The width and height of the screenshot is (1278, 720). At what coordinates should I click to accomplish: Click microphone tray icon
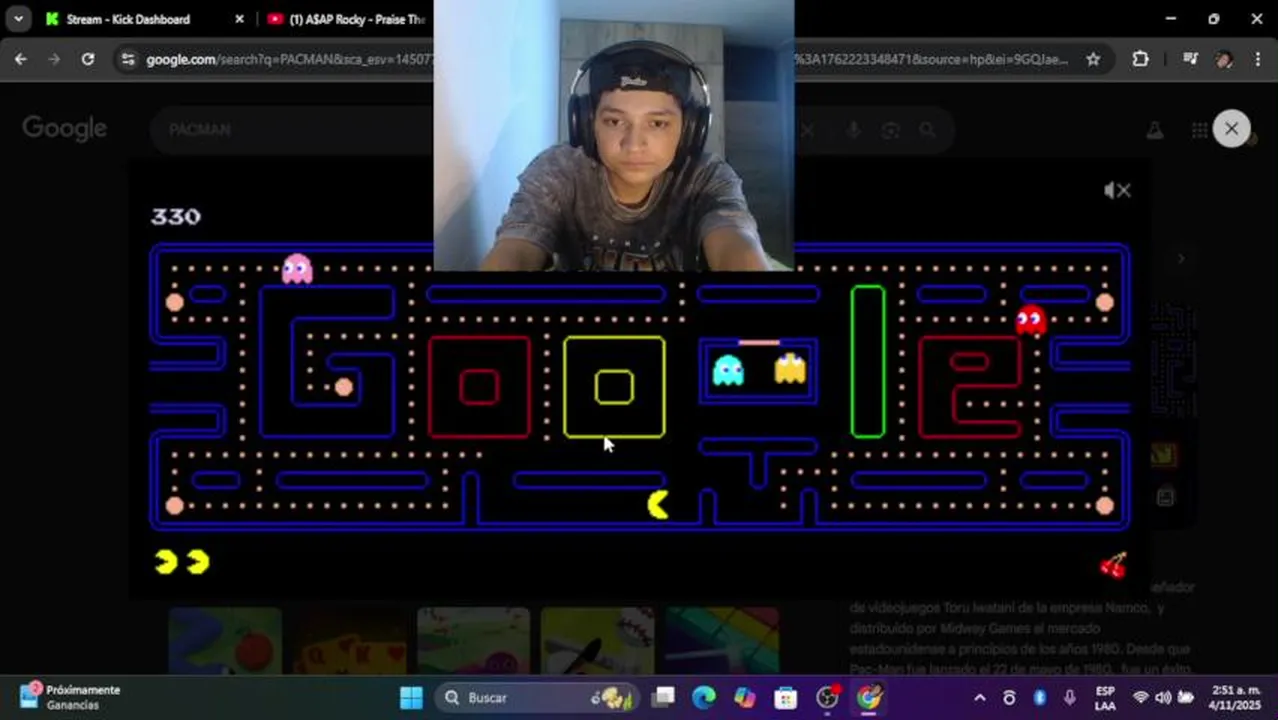[1070, 698]
